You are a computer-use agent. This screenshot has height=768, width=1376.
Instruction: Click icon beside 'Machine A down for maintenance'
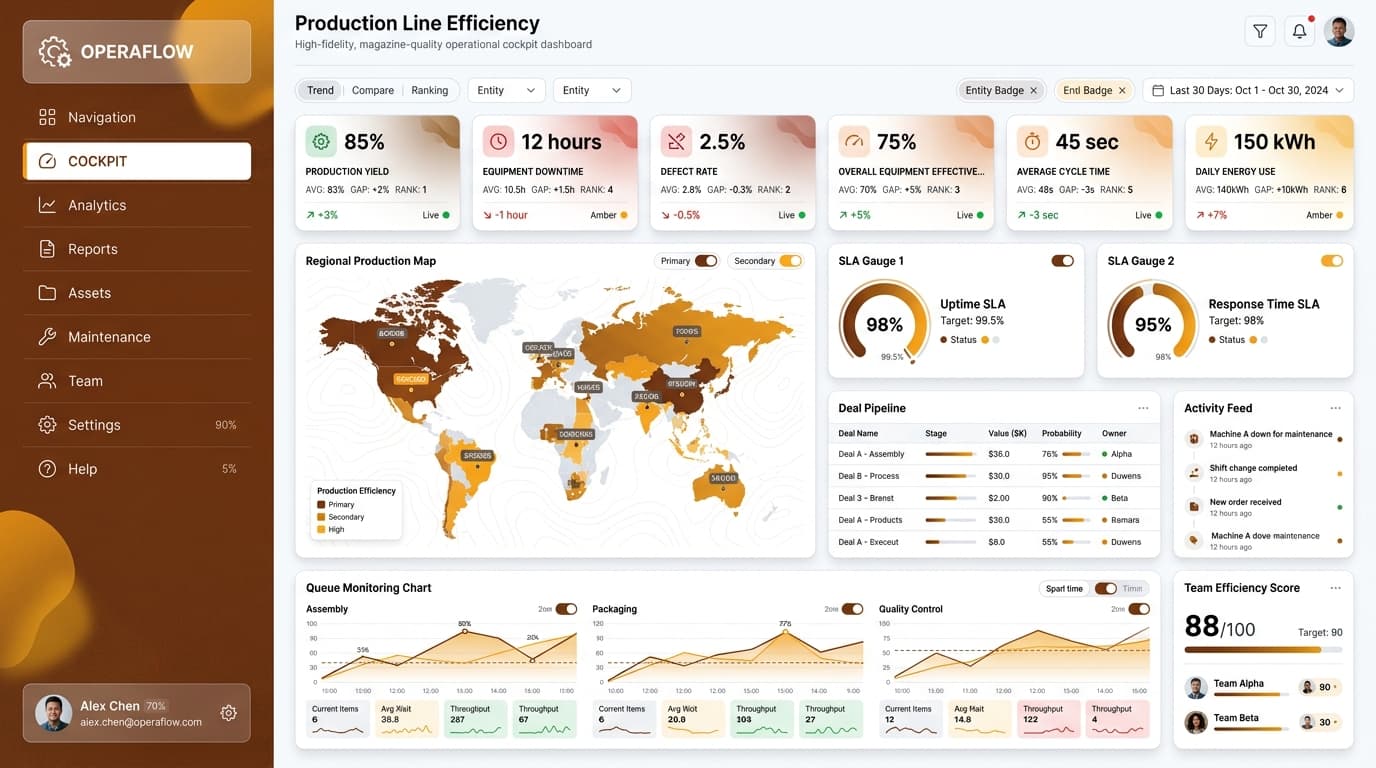(x=1193, y=439)
